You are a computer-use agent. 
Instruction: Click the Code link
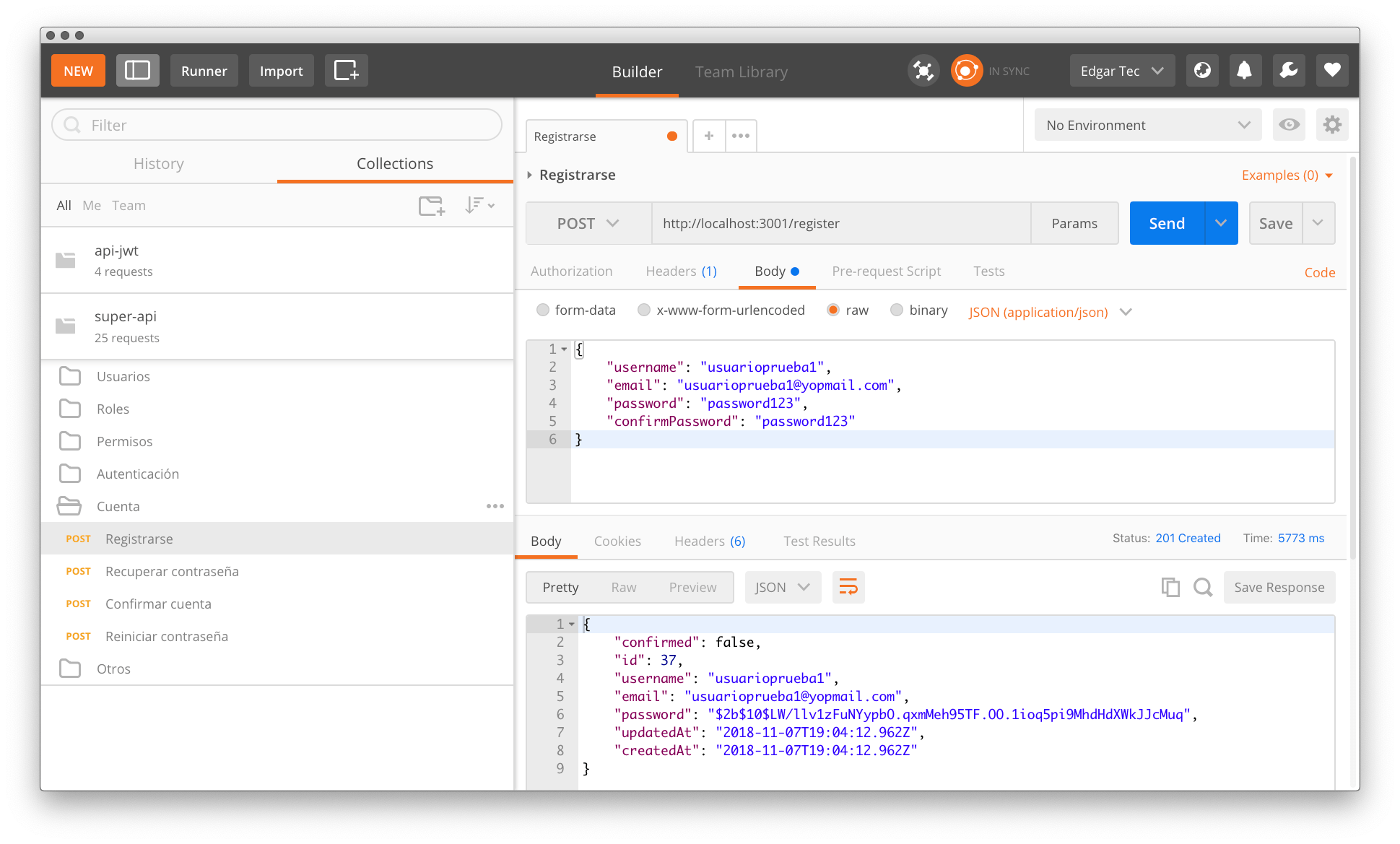(x=1319, y=272)
